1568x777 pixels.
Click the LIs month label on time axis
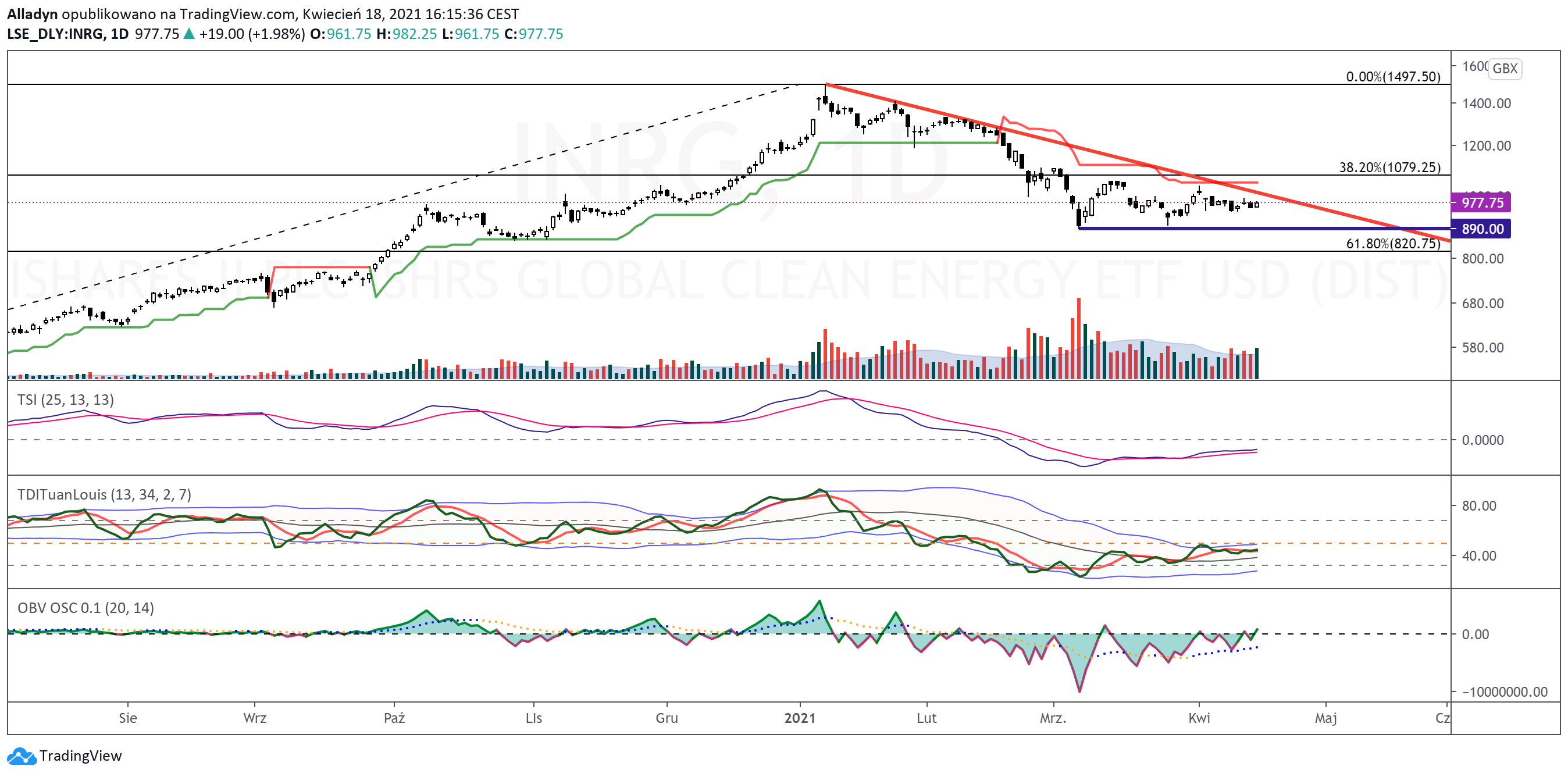coord(534,719)
